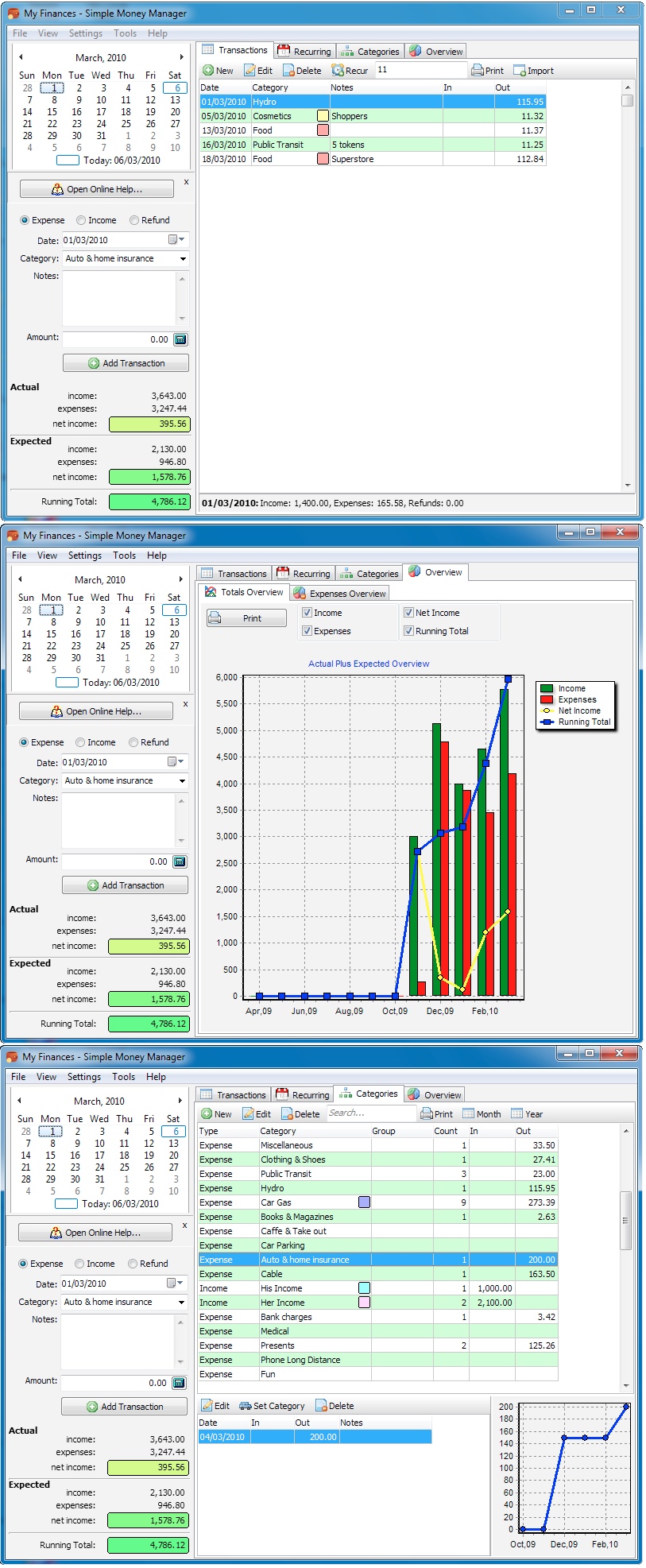Close the online help panel in Transactions window
The height and width of the screenshot is (1568, 646).
pos(187,182)
